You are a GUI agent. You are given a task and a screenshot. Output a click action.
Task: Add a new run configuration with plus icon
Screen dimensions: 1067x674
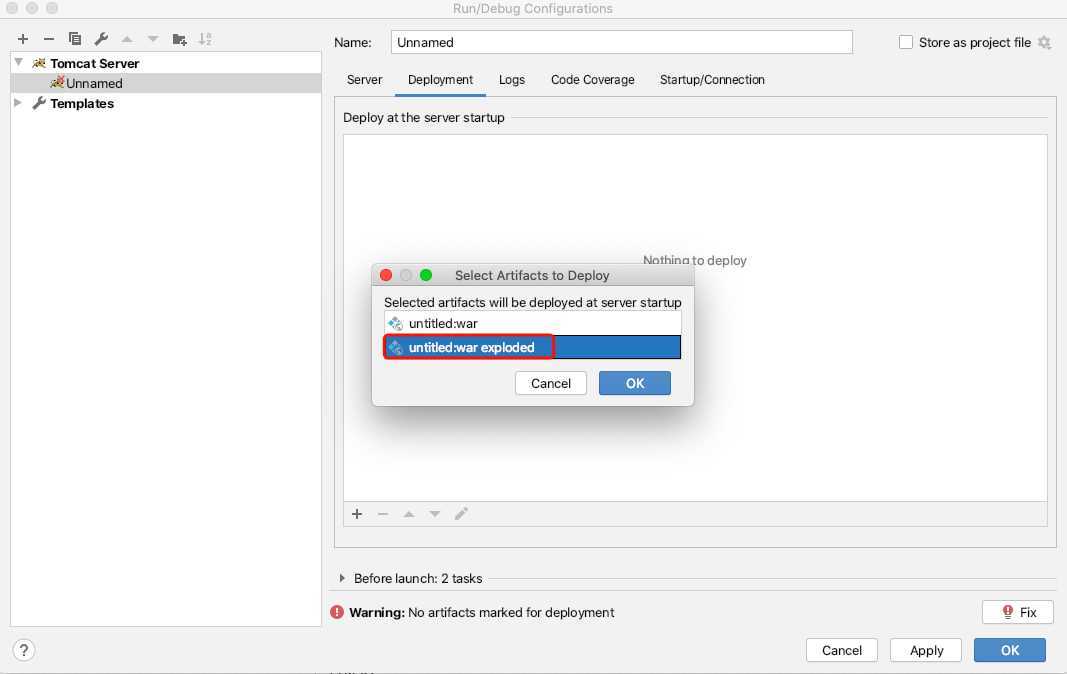(22, 39)
